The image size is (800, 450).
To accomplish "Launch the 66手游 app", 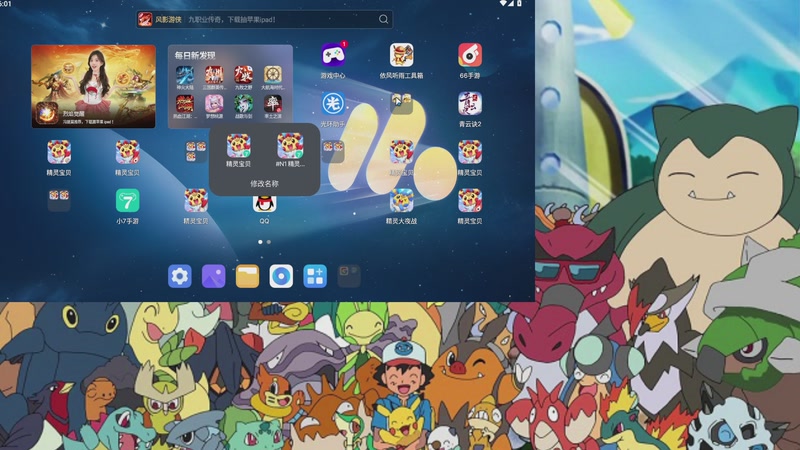I will click(470, 55).
